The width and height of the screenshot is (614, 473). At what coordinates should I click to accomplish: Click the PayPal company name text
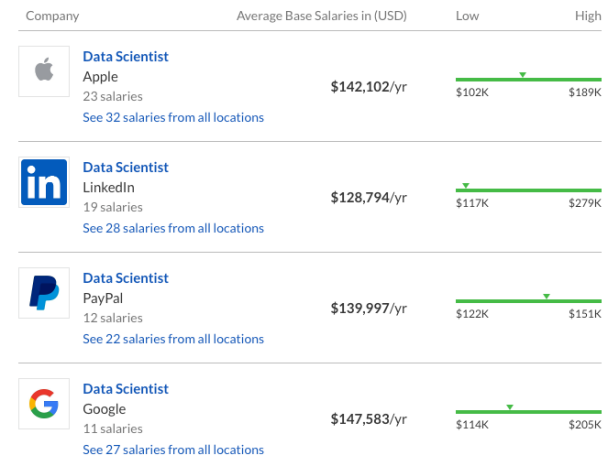103,298
